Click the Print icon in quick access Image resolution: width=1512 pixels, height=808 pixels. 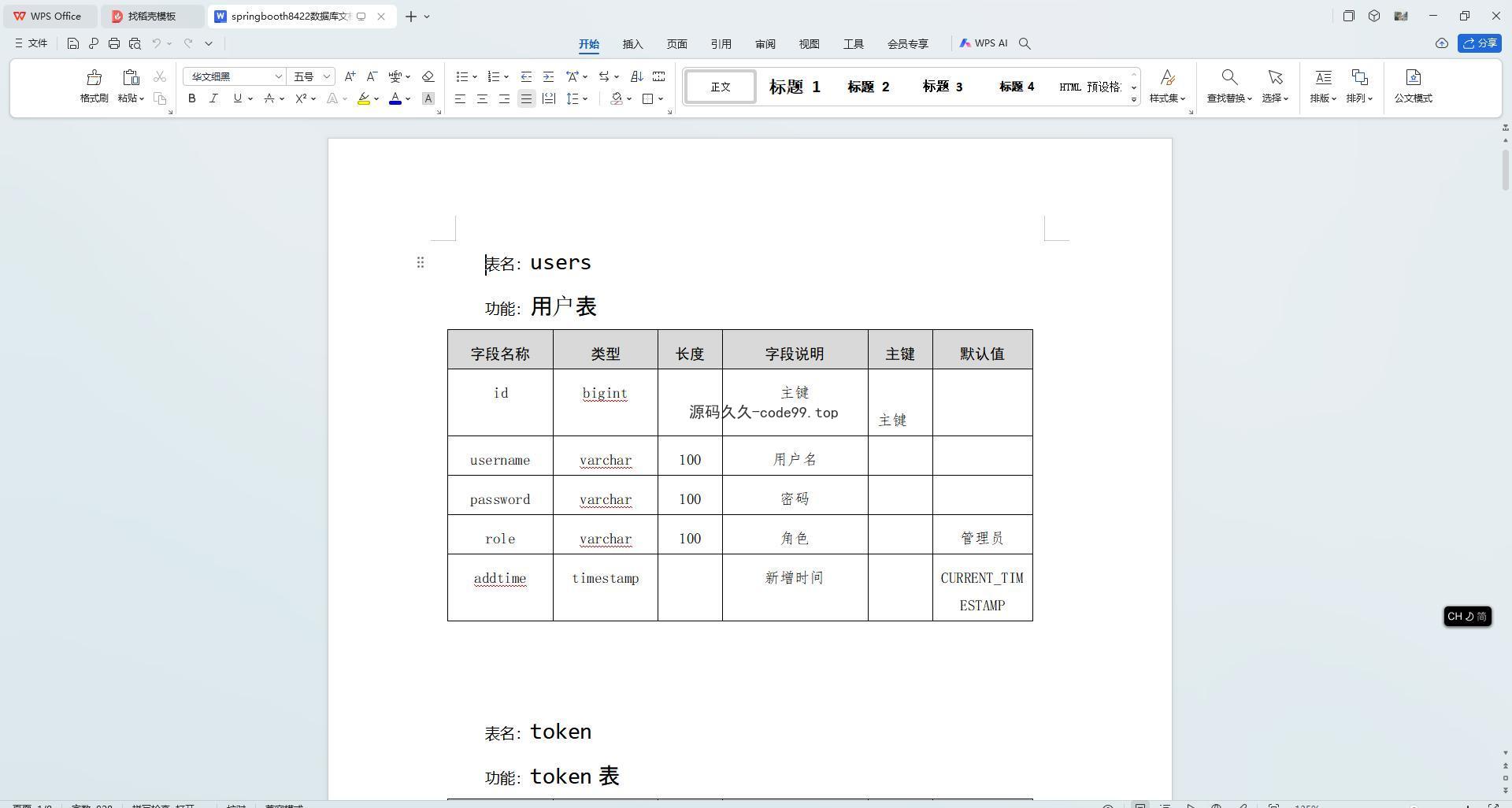click(114, 43)
